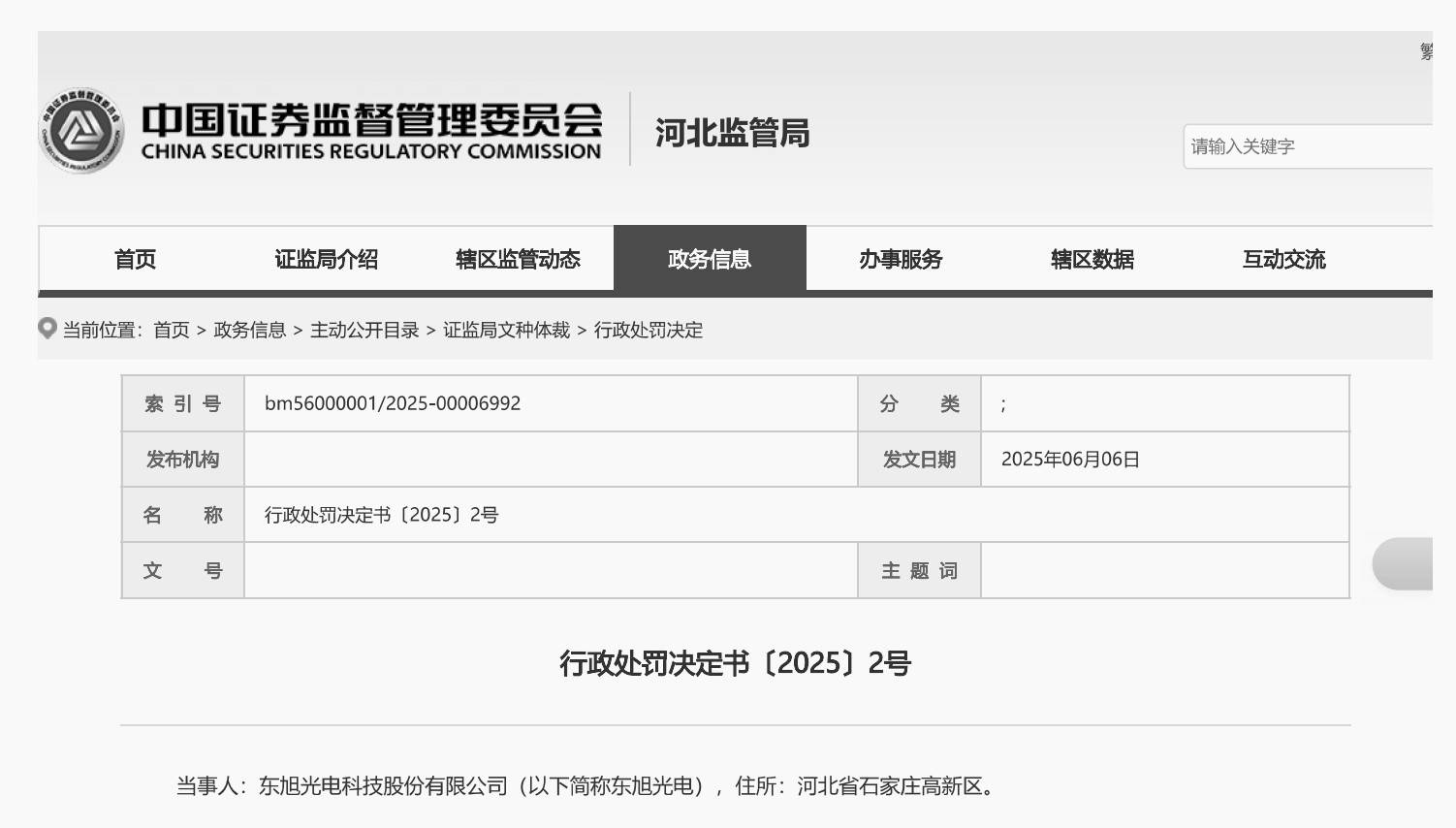Click the index number bm56000001/2025-00006992
This screenshot has width=1456, height=828.
point(393,403)
